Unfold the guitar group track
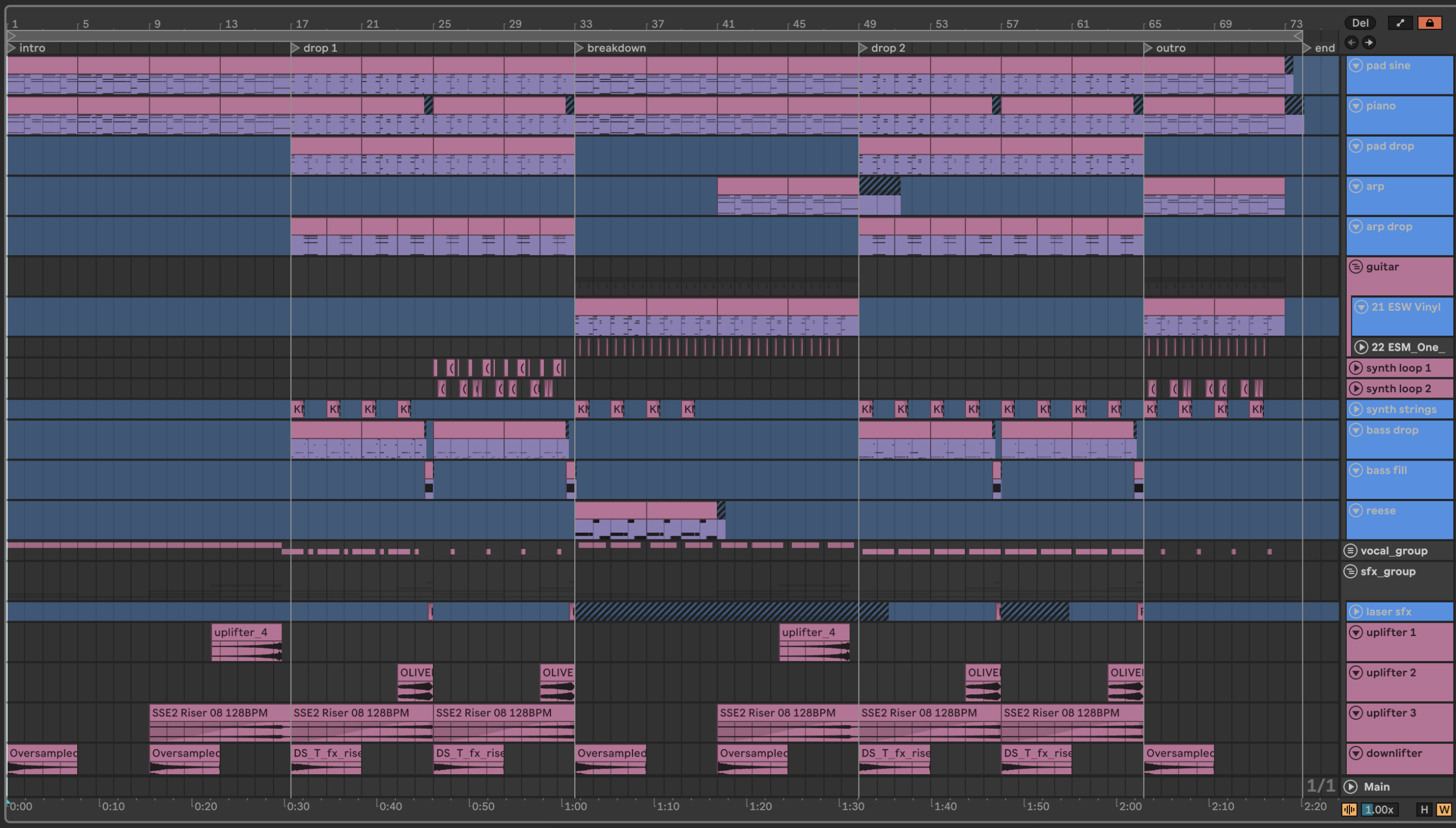Image resolution: width=1456 pixels, height=828 pixels. coord(1356,267)
